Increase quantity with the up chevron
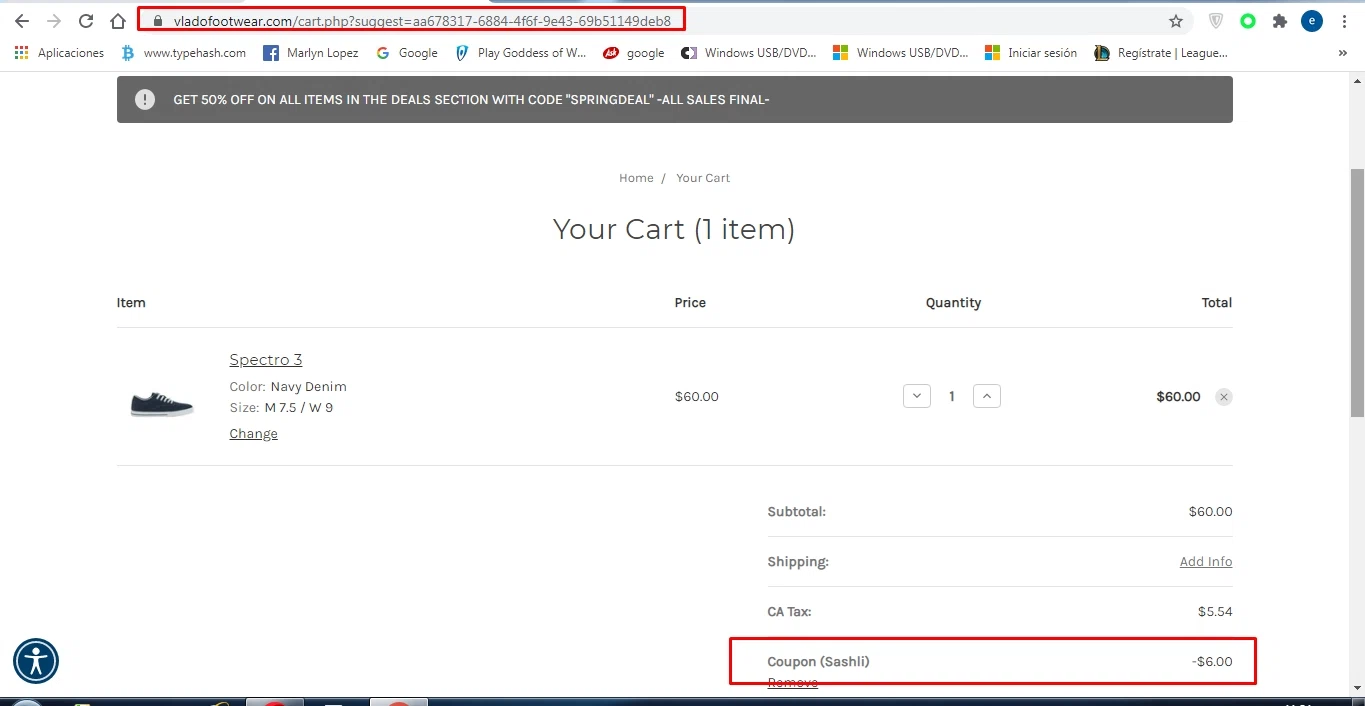This screenshot has height=706, width=1365. click(x=987, y=396)
